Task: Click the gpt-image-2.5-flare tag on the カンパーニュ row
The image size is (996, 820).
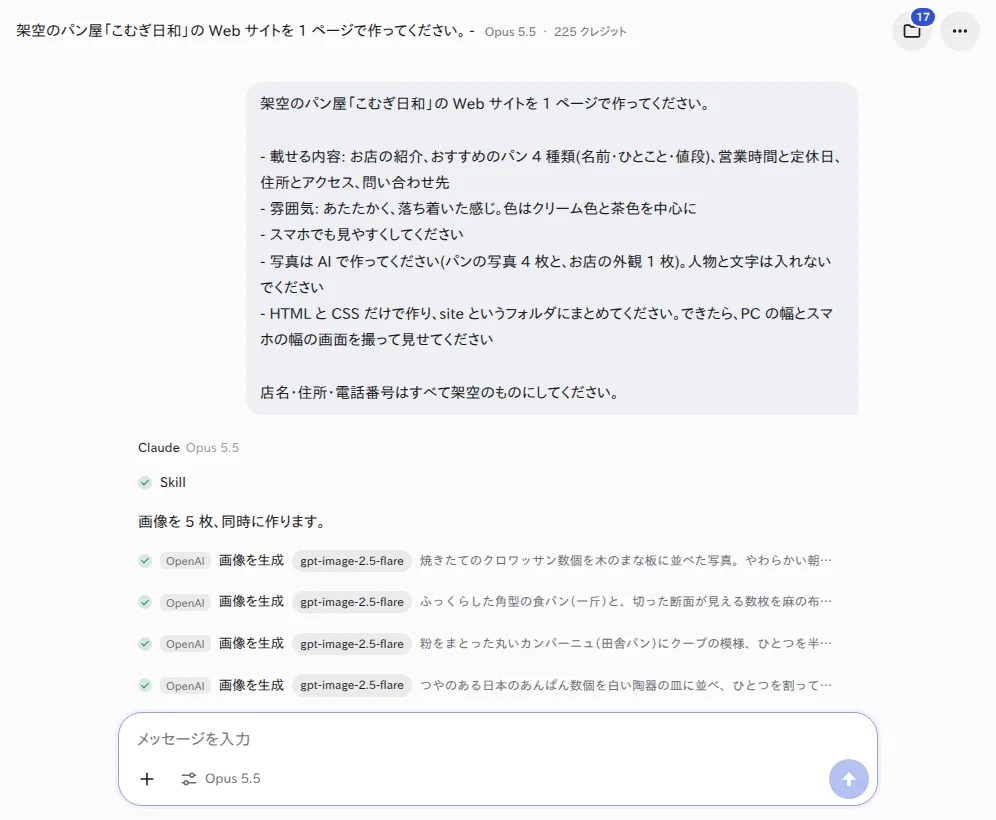Action: (x=352, y=644)
